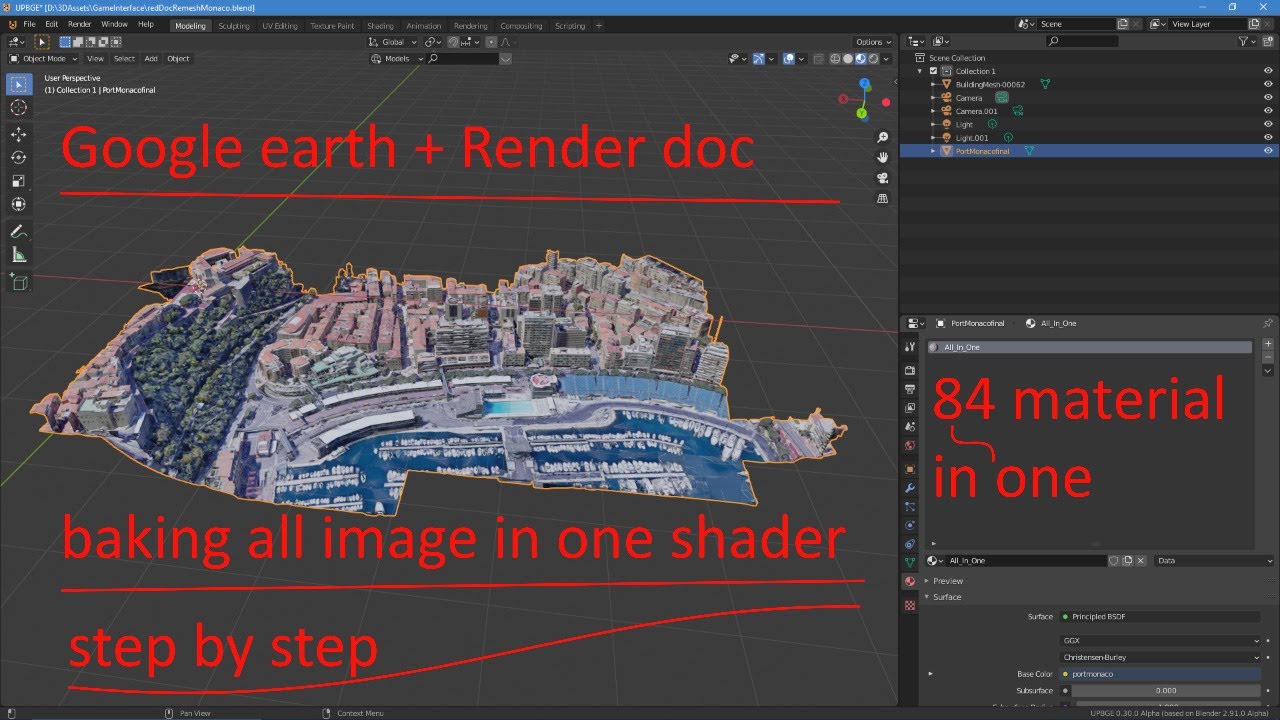The height and width of the screenshot is (720, 1280).
Task: Open the Modifier properties wrench tab
Action: click(x=910, y=487)
